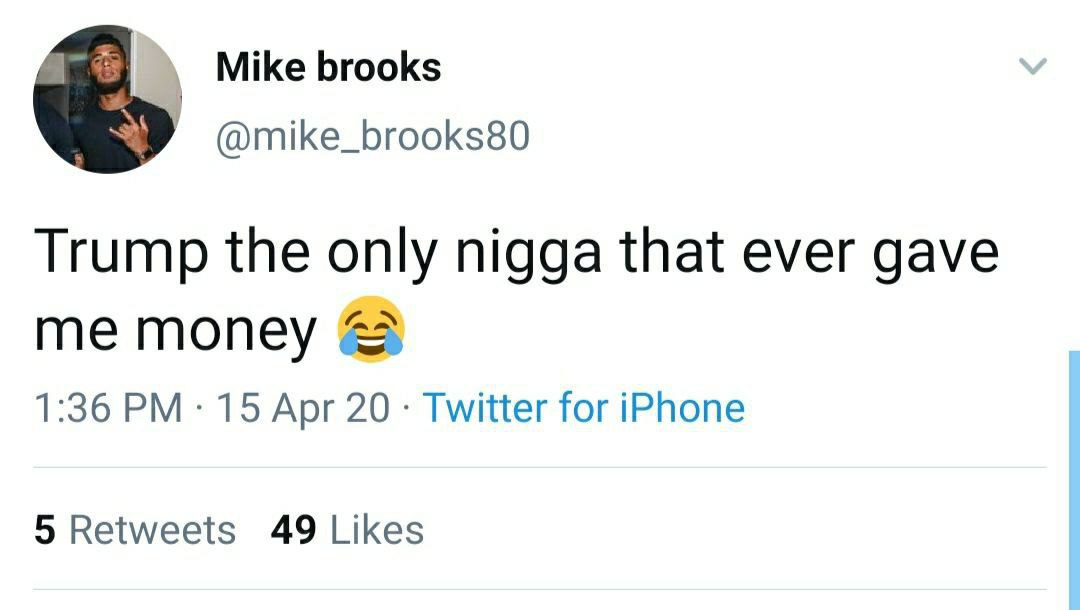The width and height of the screenshot is (1080, 610).
Task: Click the crying-laughing emoji
Action: pos(371,329)
